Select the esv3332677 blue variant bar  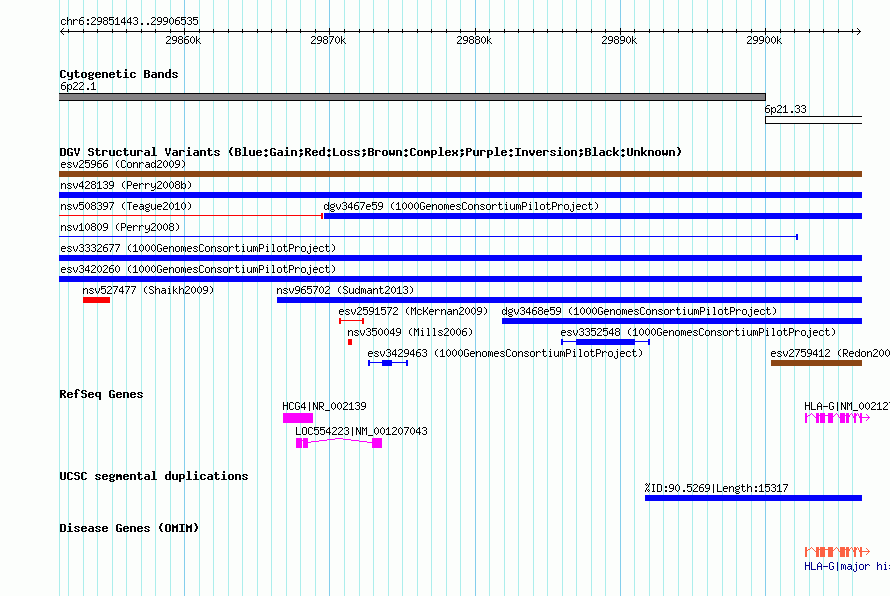[460, 258]
